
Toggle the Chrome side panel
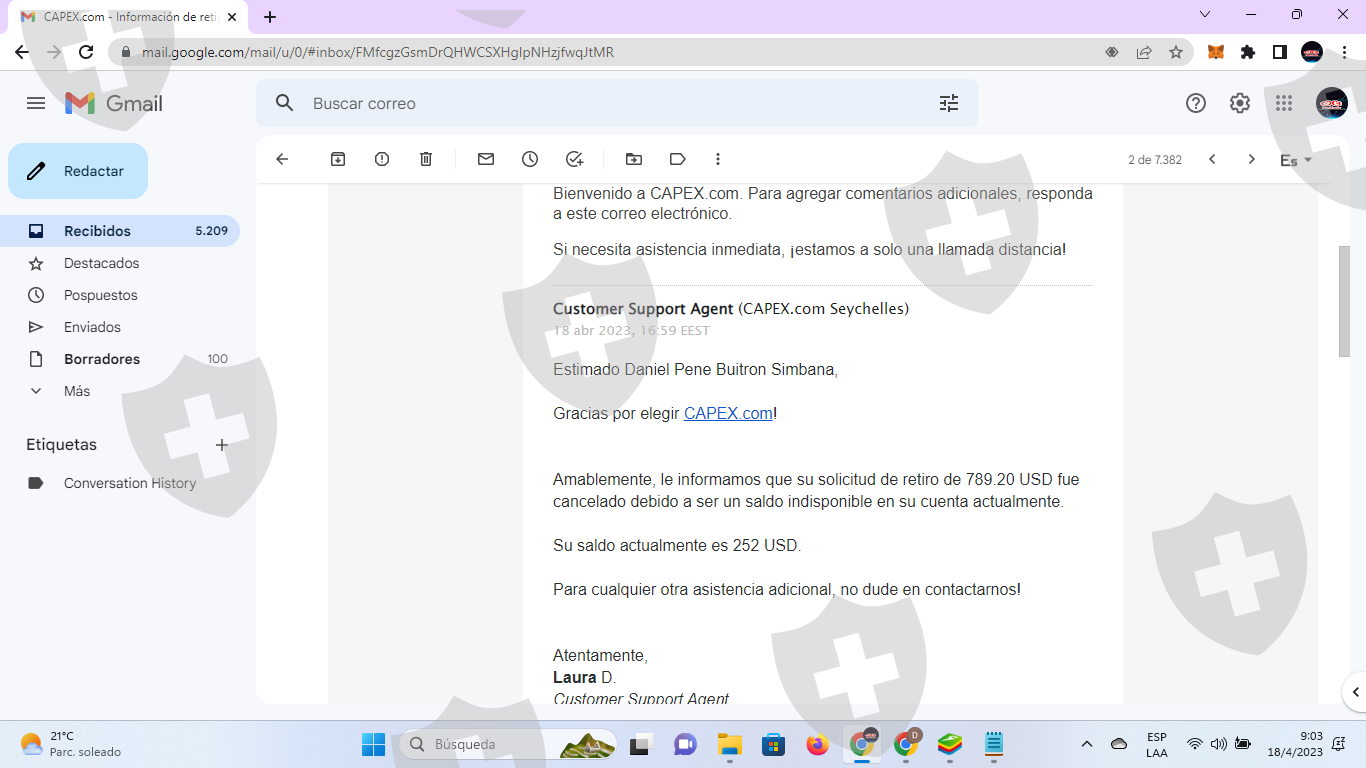1280,52
